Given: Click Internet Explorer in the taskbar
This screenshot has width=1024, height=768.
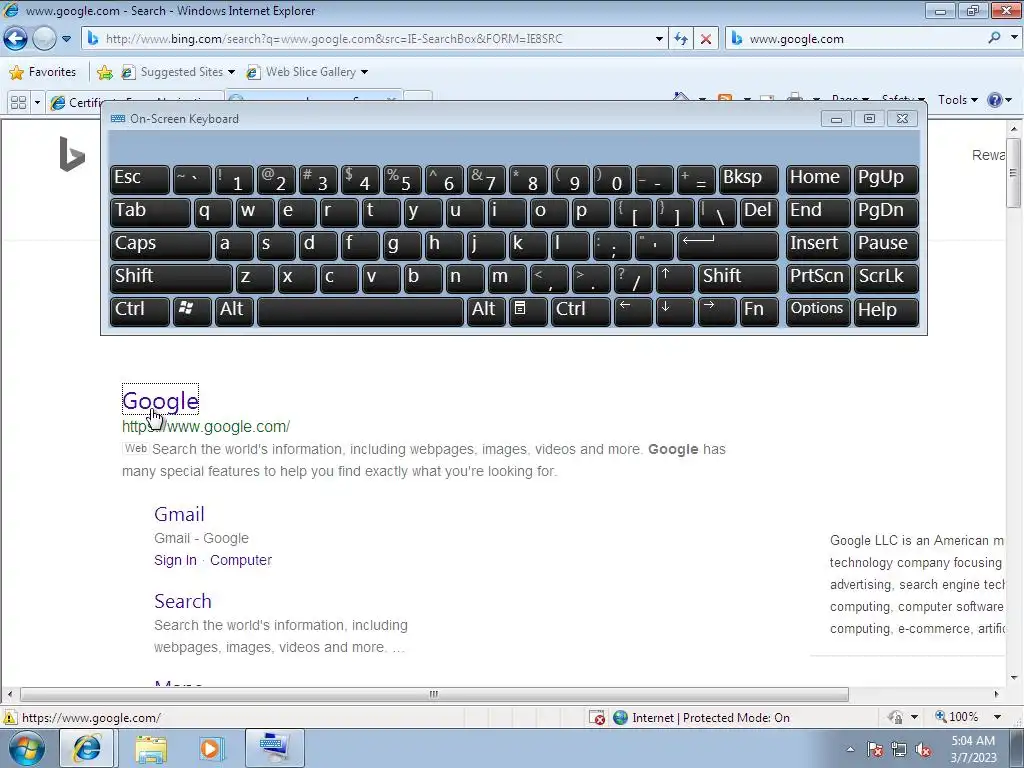Looking at the screenshot, I should [88, 748].
